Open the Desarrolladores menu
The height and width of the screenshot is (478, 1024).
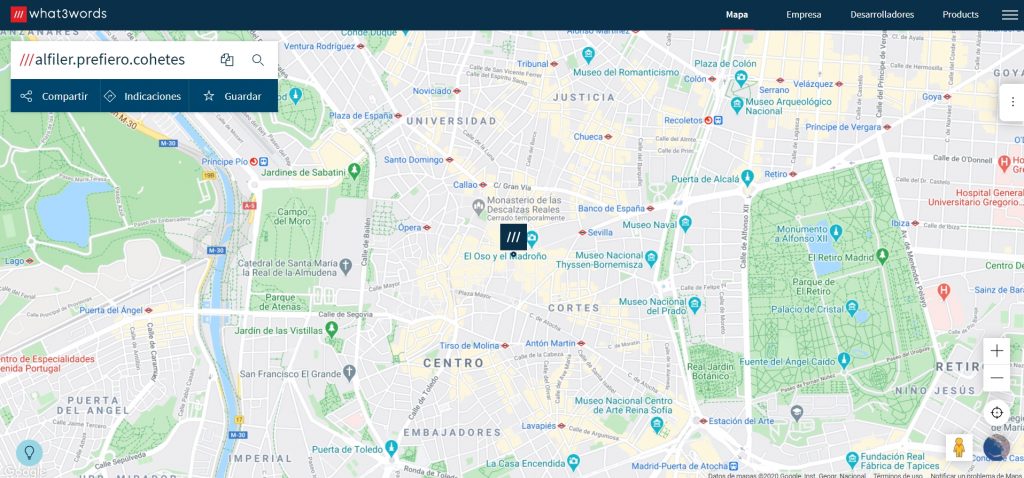click(882, 14)
